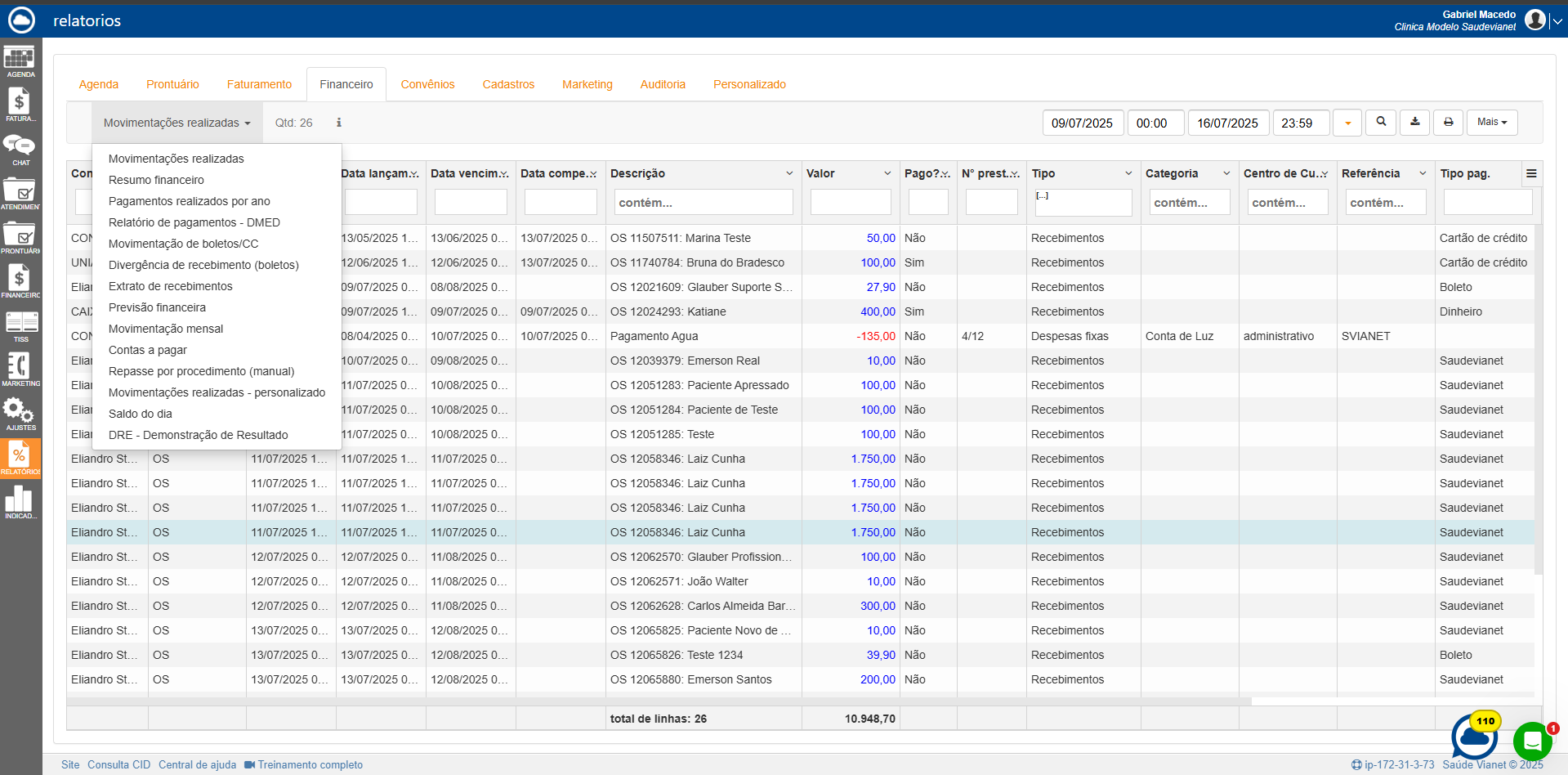The image size is (1568, 775).
Task: Select Resumo financeiro from the menu
Action: [156, 180]
